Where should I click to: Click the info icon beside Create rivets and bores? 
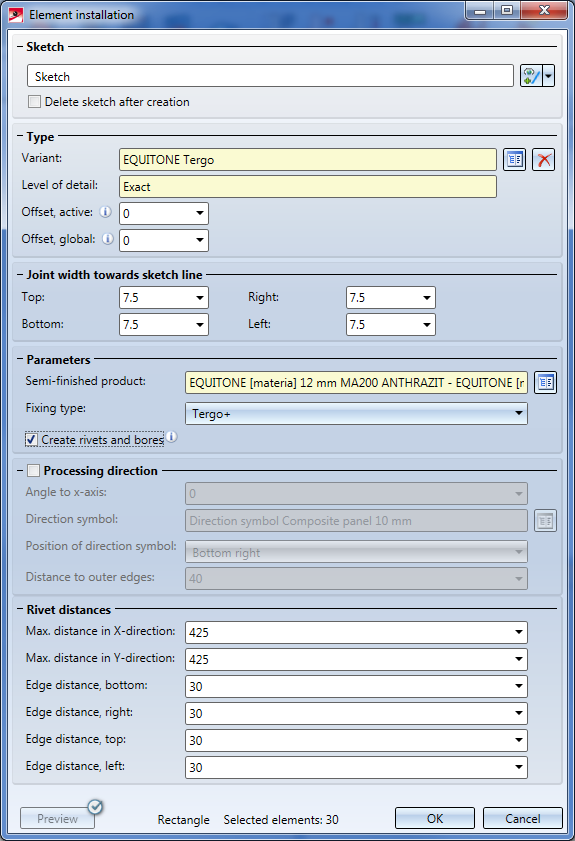point(171,437)
